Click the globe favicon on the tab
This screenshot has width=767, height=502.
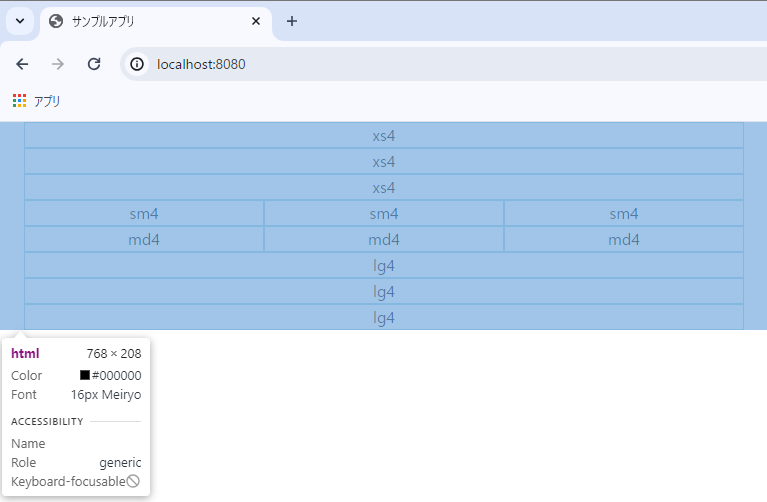point(56,21)
